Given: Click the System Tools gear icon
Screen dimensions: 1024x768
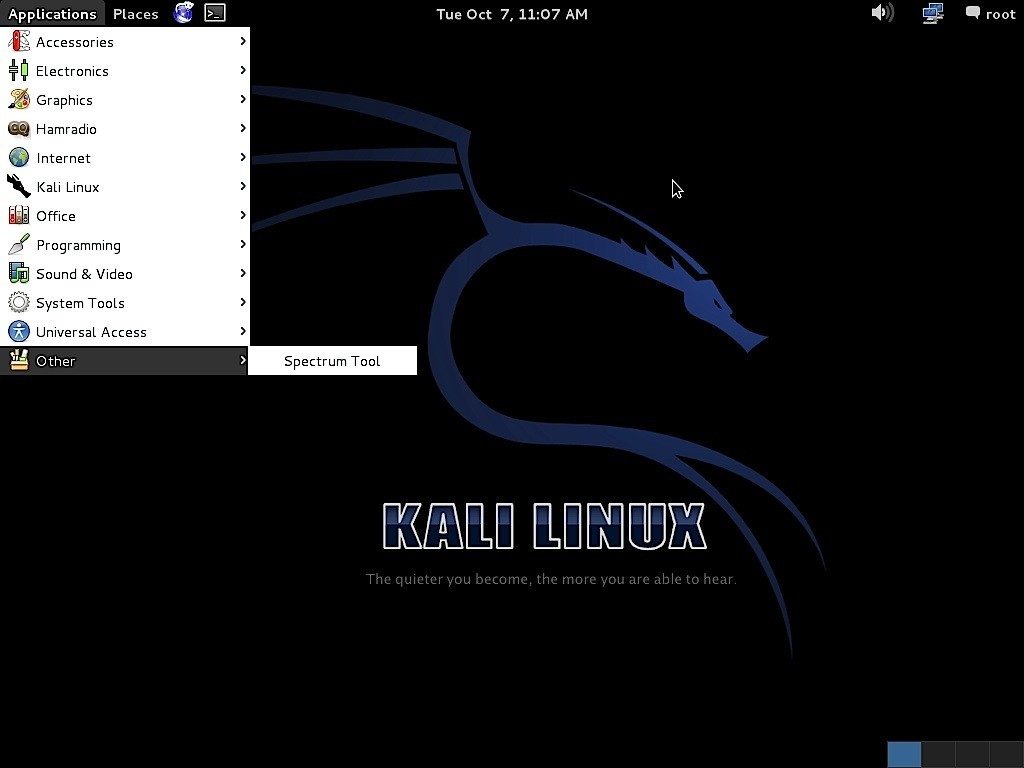Looking at the screenshot, I should (x=17, y=302).
